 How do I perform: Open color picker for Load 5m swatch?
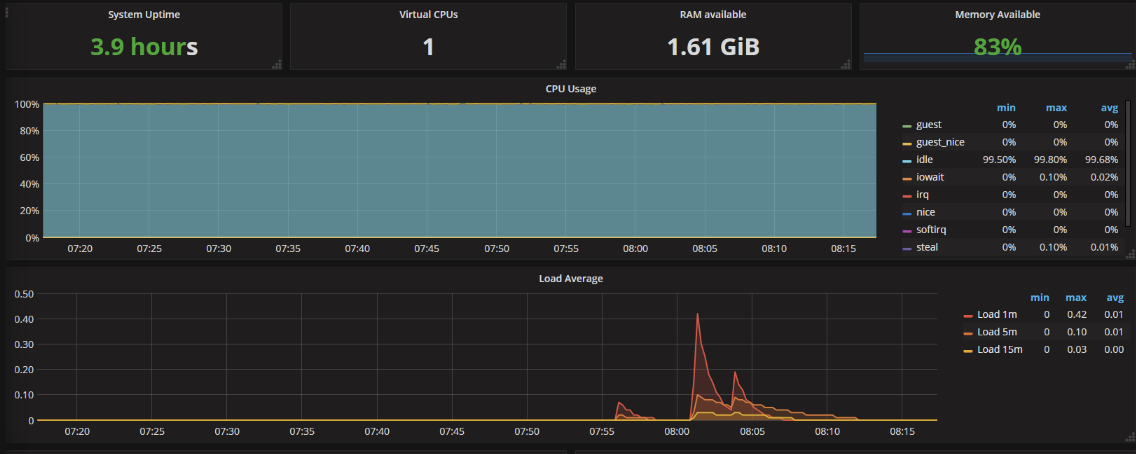[x=968, y=333]
